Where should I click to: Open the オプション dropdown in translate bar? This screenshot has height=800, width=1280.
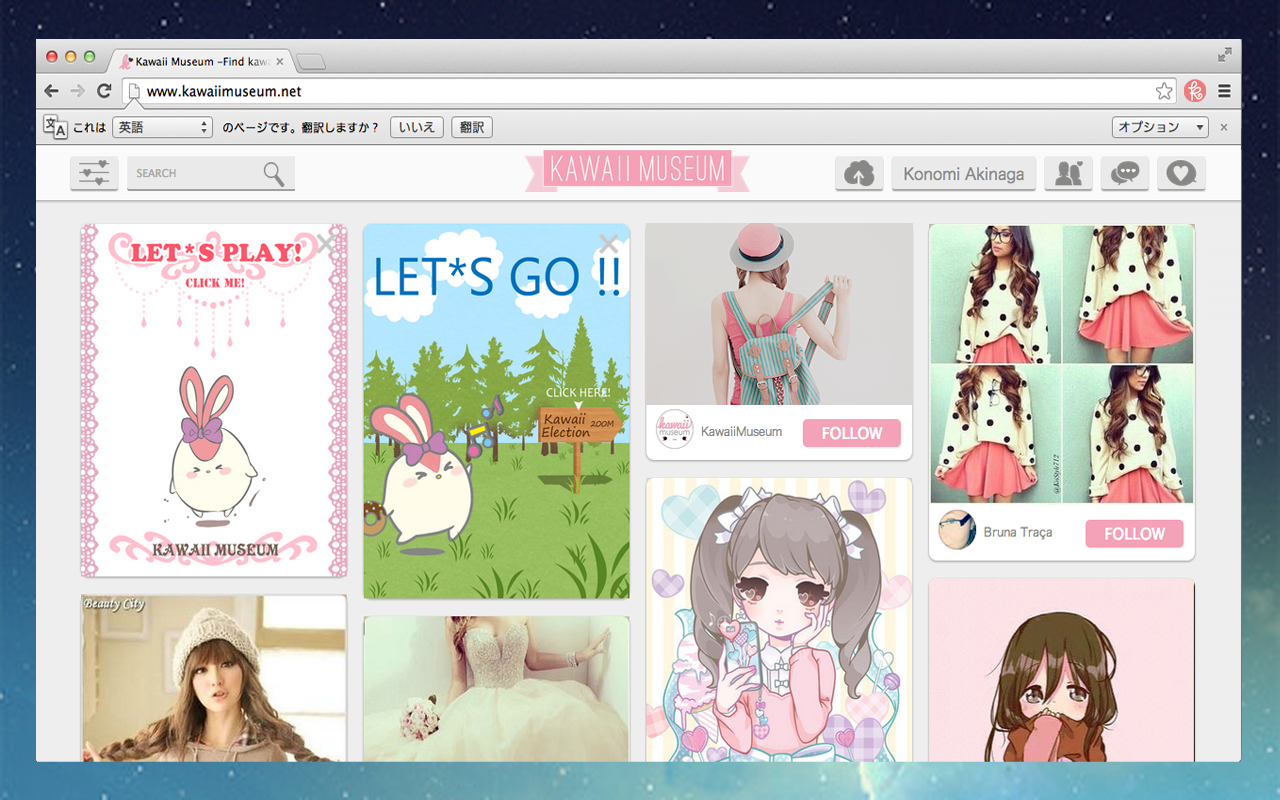coord(1159,127)
